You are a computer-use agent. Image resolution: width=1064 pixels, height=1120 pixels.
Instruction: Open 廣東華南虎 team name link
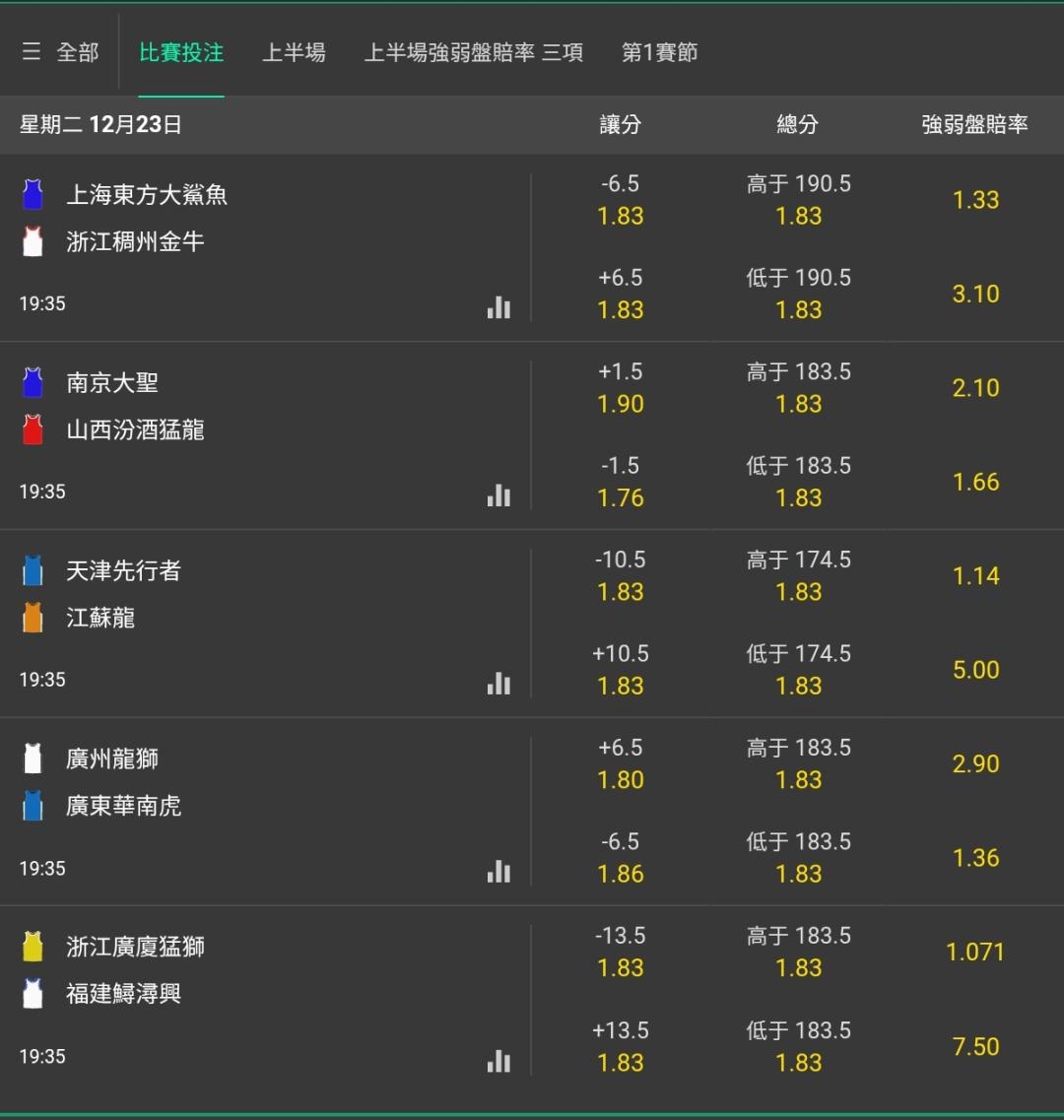pyautogui.click(x=123, y=806)
